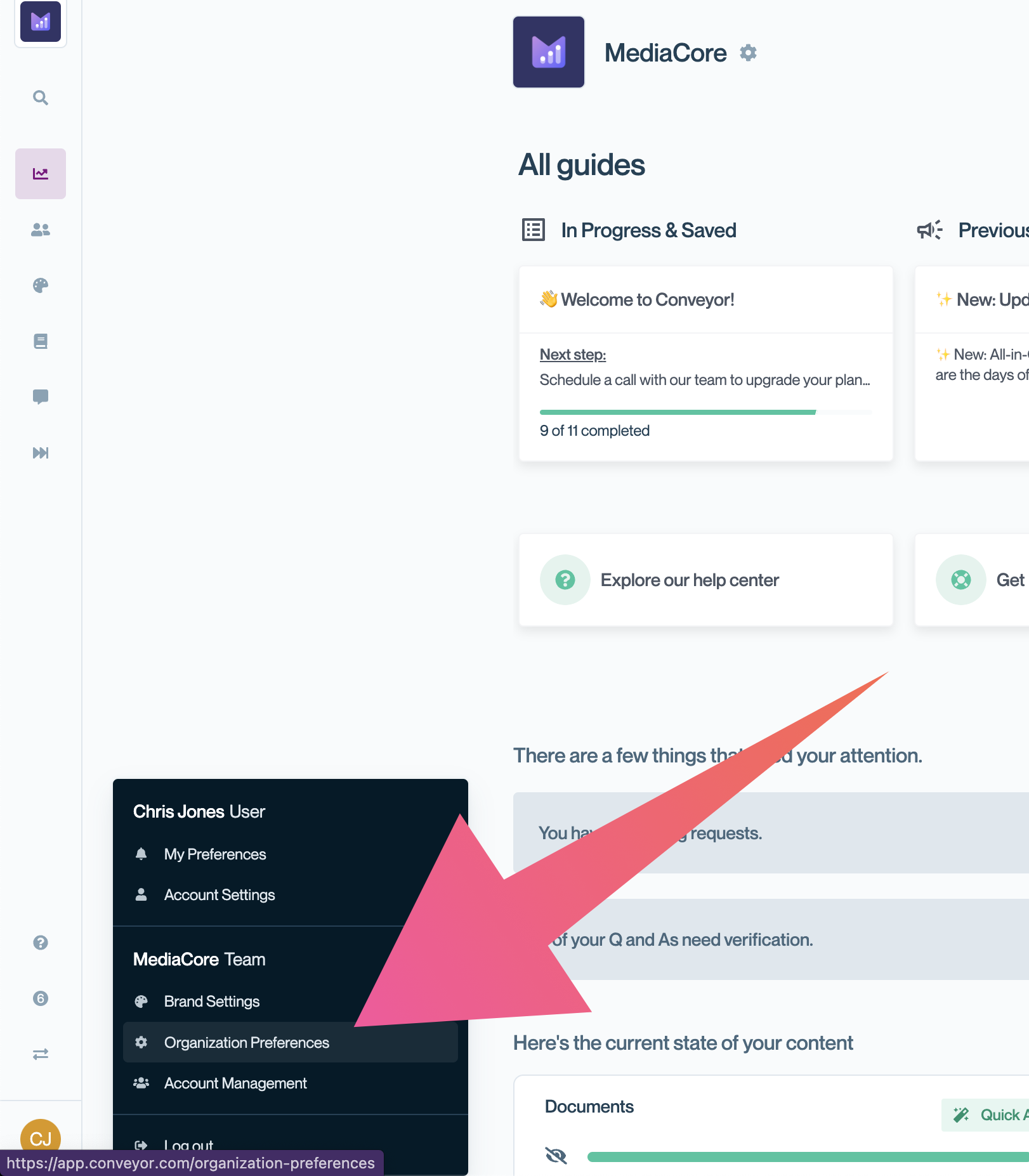Click the Q and As need verification notice
Viewport: 1029px width, 1176px height.
point(771,939)
